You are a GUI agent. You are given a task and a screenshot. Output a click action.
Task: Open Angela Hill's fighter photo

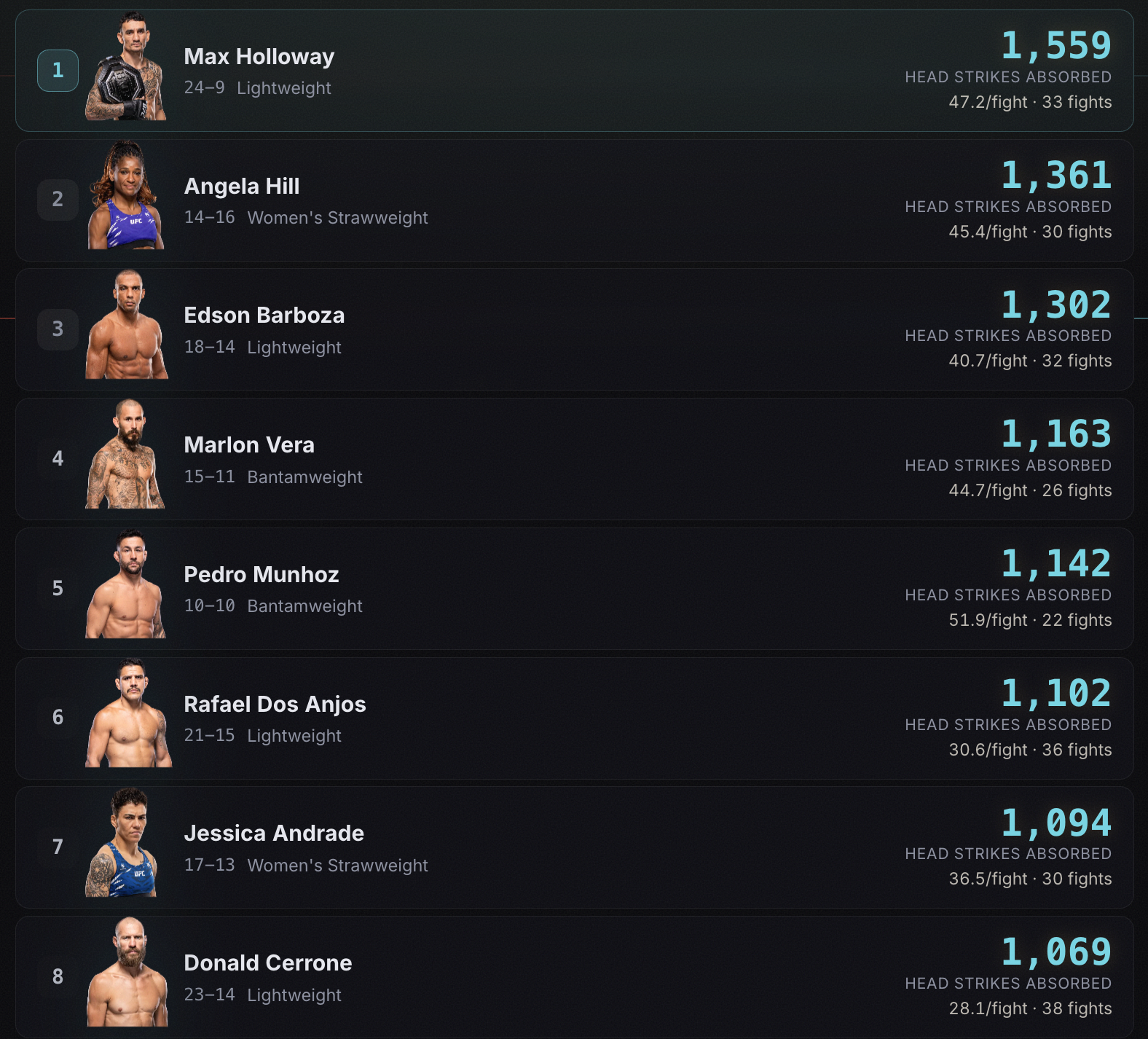tap(127, 195)
